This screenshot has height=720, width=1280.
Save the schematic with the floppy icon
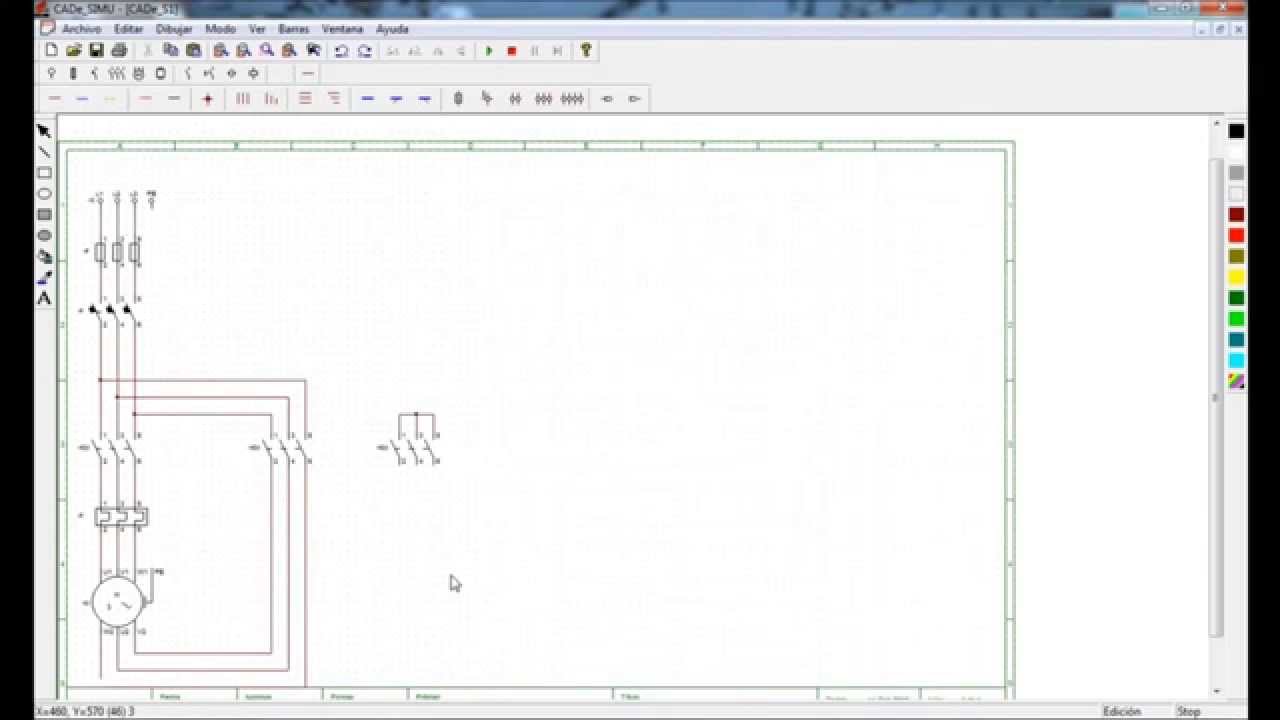point(96,50)
